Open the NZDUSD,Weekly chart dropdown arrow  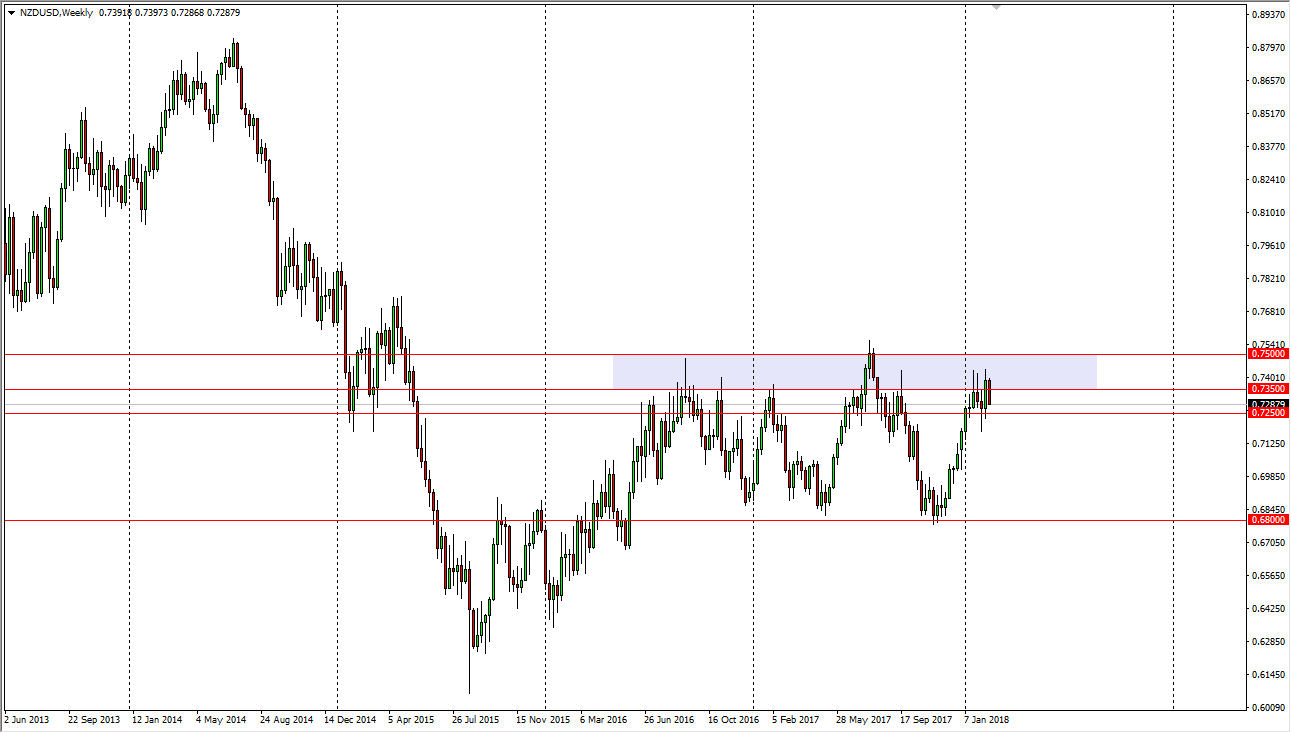tap(11, 13)
